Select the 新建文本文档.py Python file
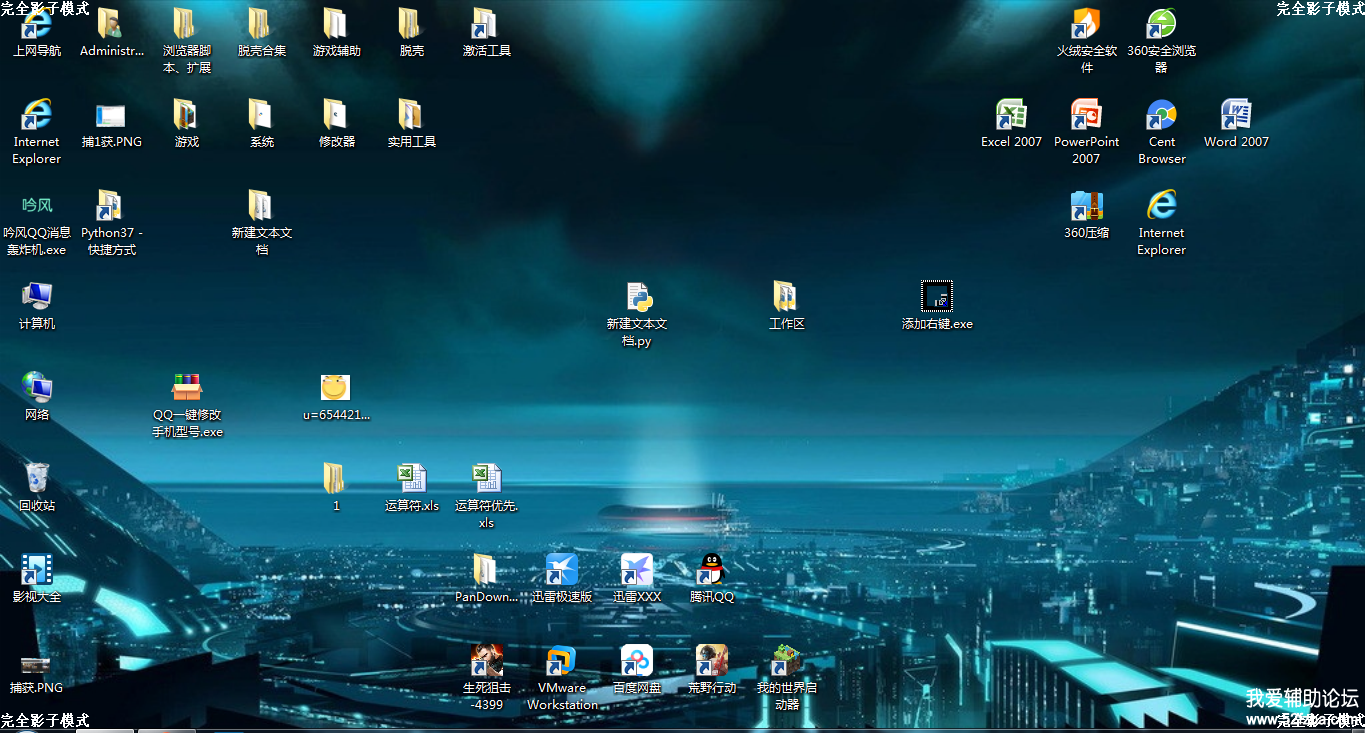This screenshot has height=733, width=1365. [637, 297]
